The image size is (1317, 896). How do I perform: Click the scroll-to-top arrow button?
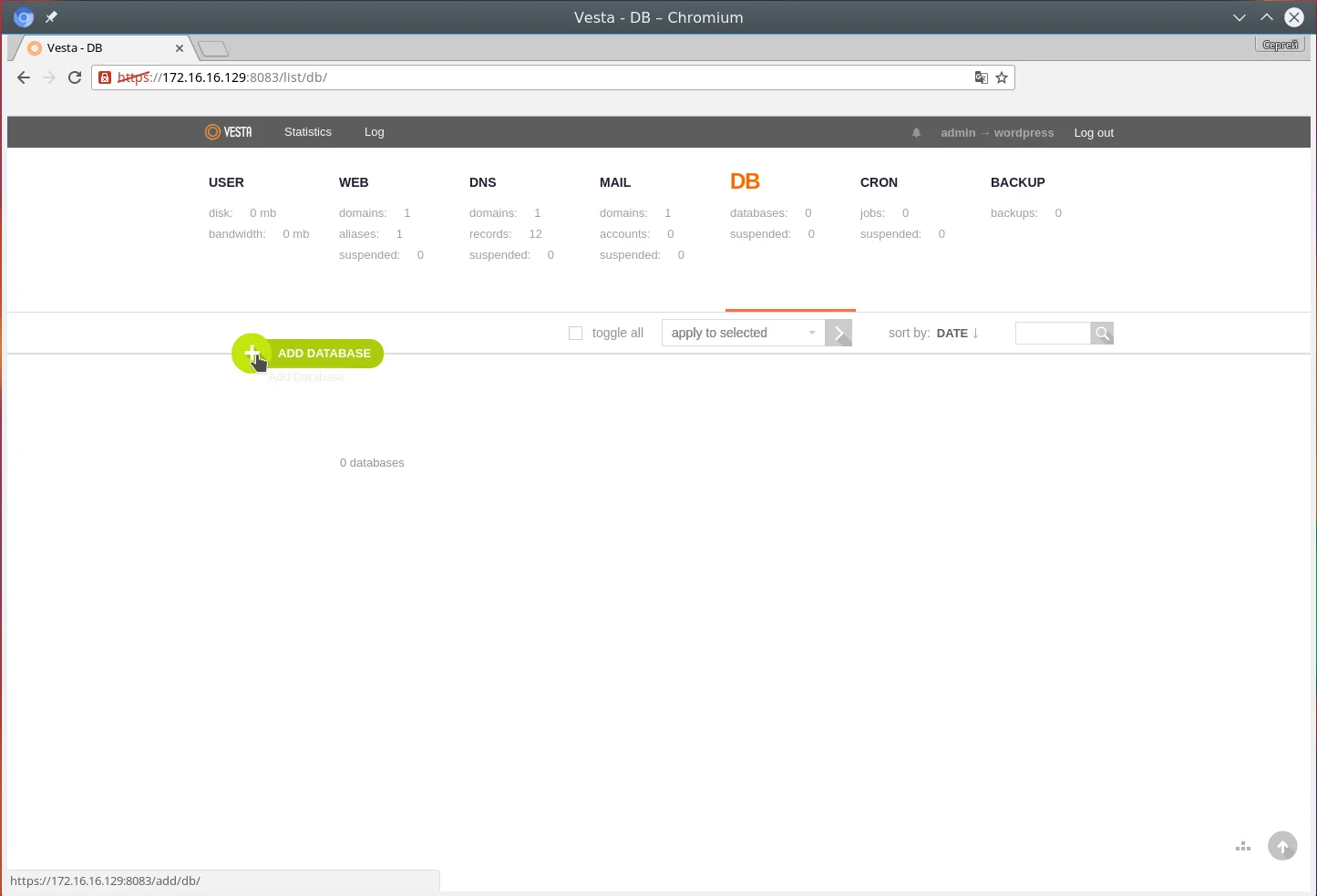pos(1282,846)
